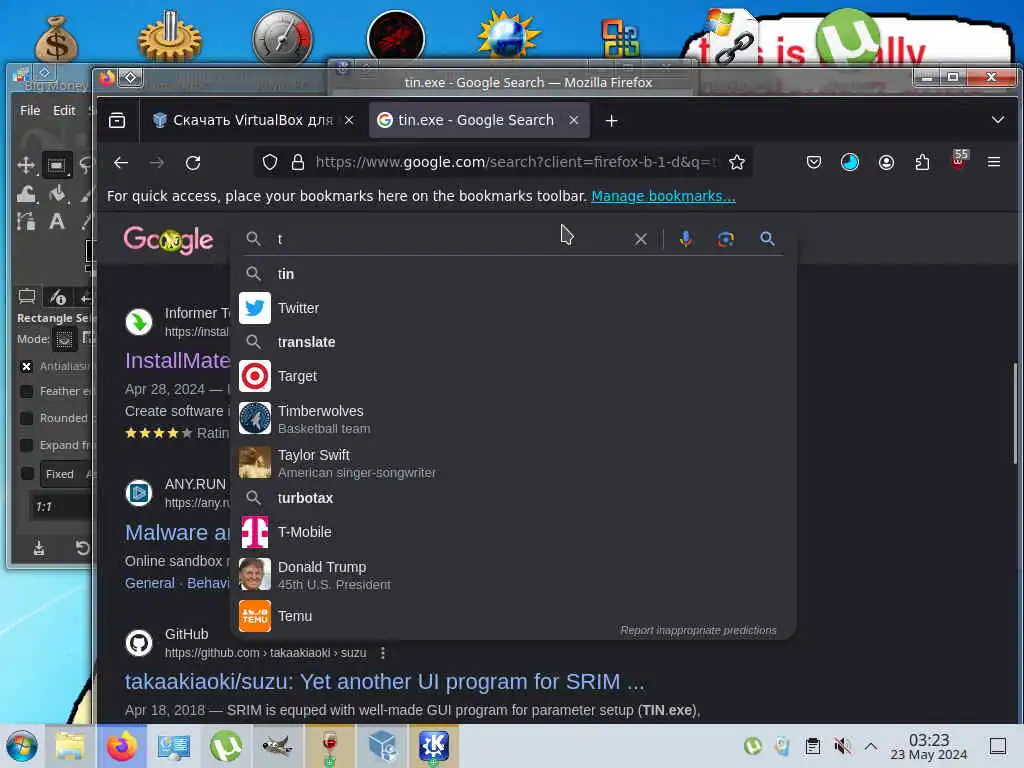Enable Expand from center checkbox in GIMP
1024x768 pixels.
click(27, 445)
